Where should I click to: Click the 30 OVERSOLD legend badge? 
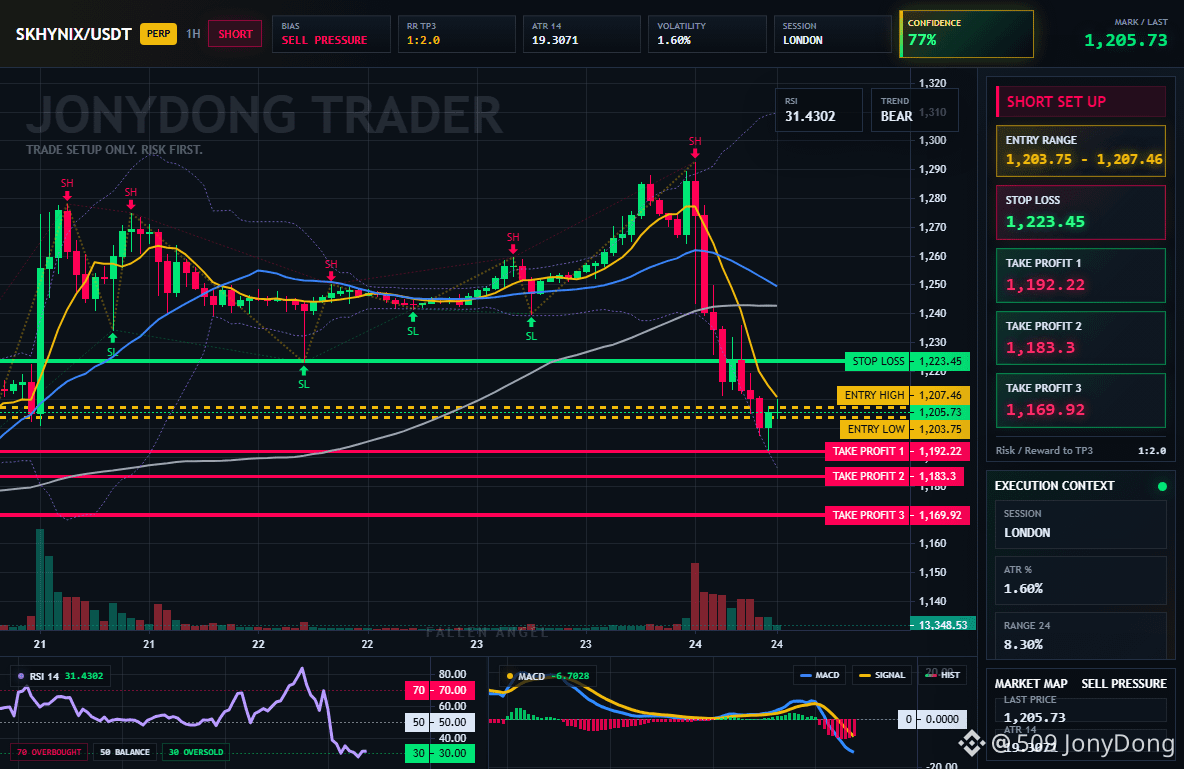[196, 752]
